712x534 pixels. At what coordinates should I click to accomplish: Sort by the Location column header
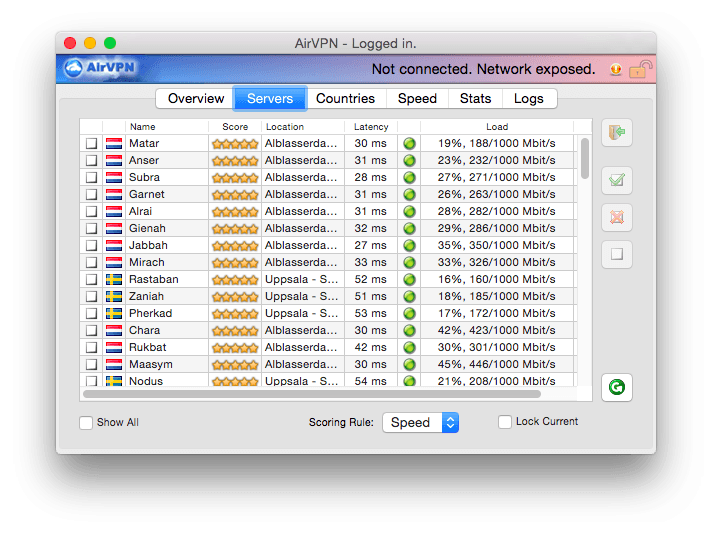(303, 127)
